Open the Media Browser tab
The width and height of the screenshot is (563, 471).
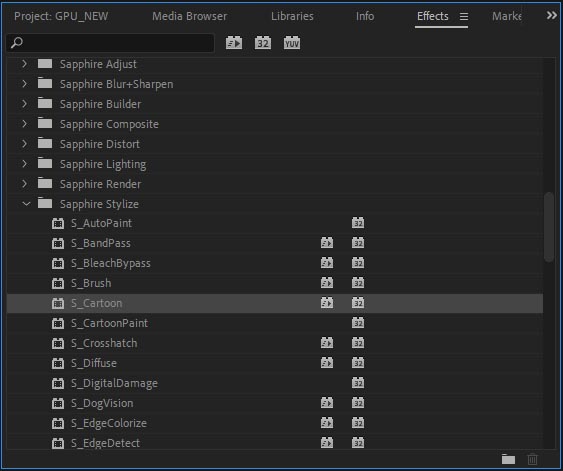[189, 16]
